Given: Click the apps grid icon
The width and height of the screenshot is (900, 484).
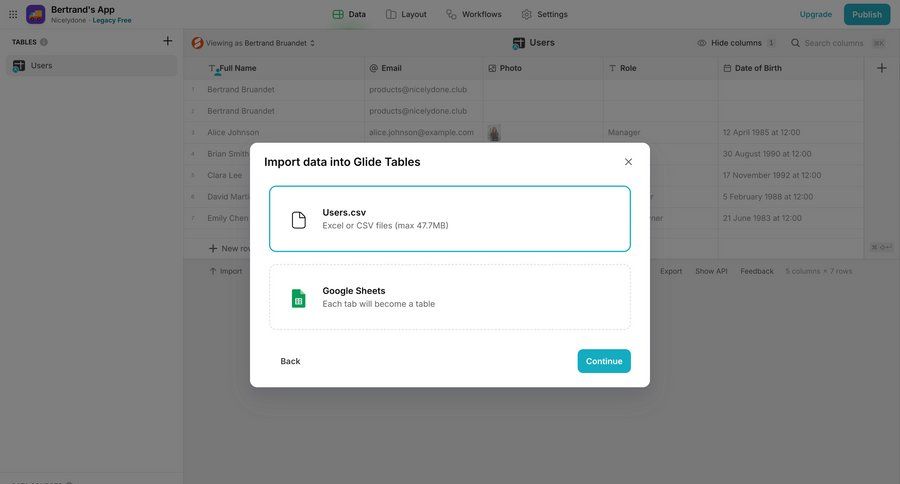Looking at the screenshot, I should [x=13, y=14].
